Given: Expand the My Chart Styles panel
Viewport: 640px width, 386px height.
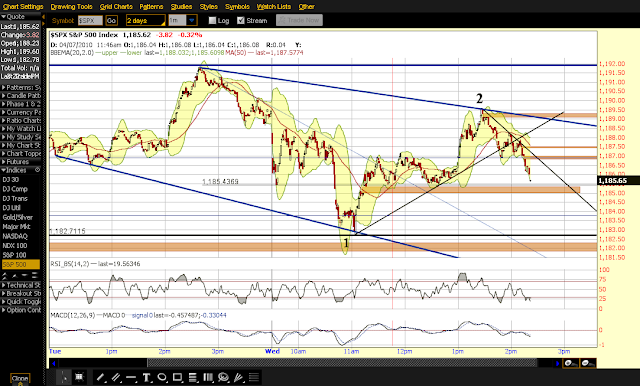Looking at the screenshot, I should click(20, 145).
